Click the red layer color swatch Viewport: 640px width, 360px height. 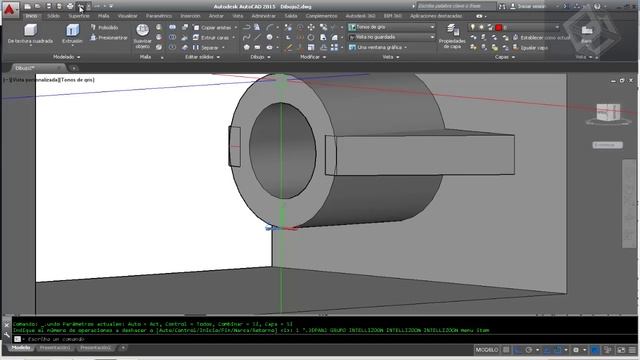point(499,27)
